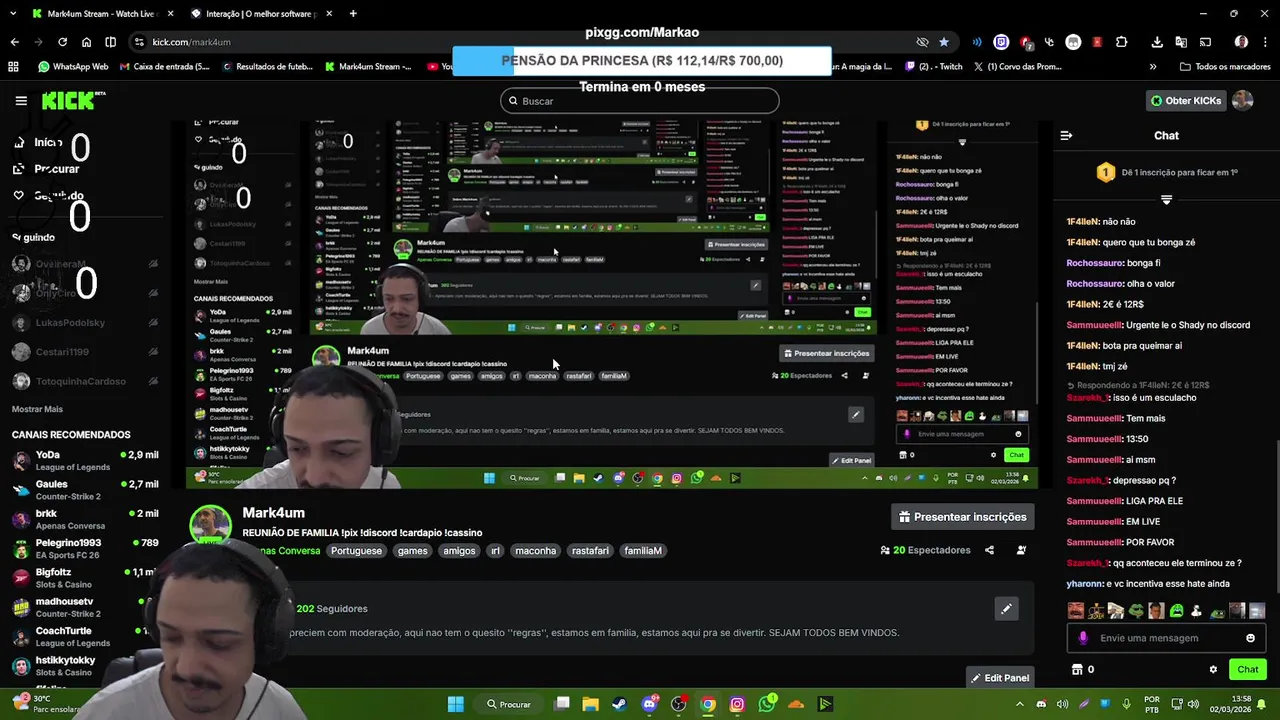
Task: Click the purple microphone icon in chat
Action: click(x=1083, y=638)
